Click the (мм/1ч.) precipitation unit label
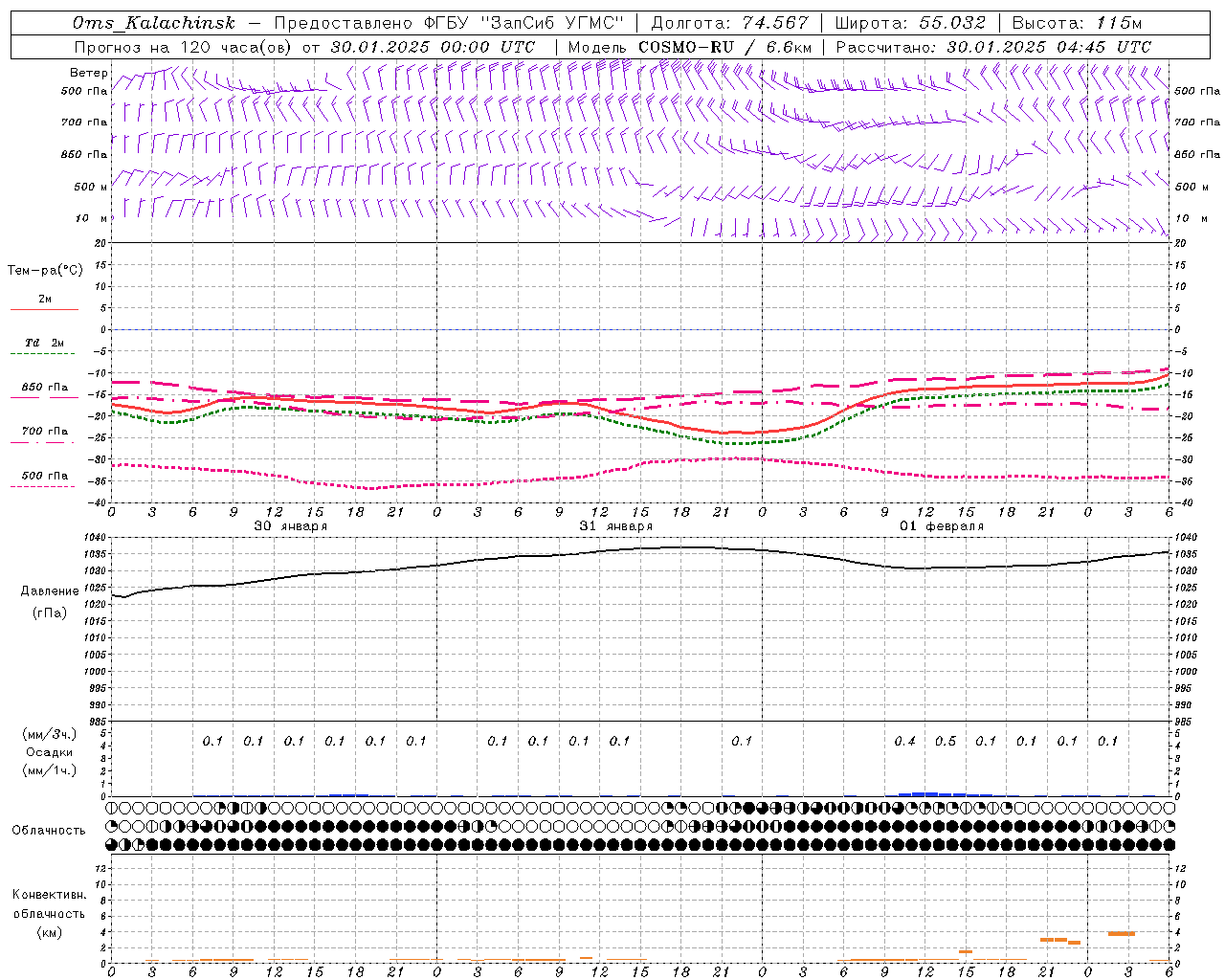This screenshot has height=980, width=1225. point(50,770)
